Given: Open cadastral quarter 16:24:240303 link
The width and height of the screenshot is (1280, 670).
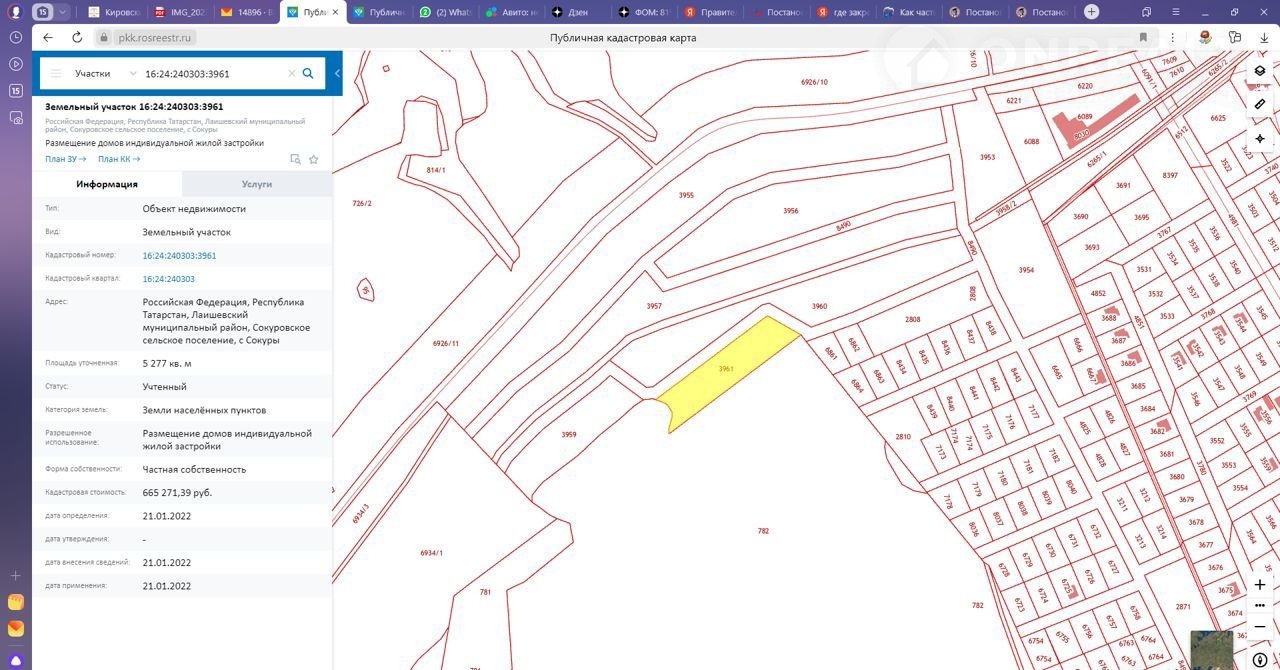Looking at the screenshot, I should (x=169, y=279).
